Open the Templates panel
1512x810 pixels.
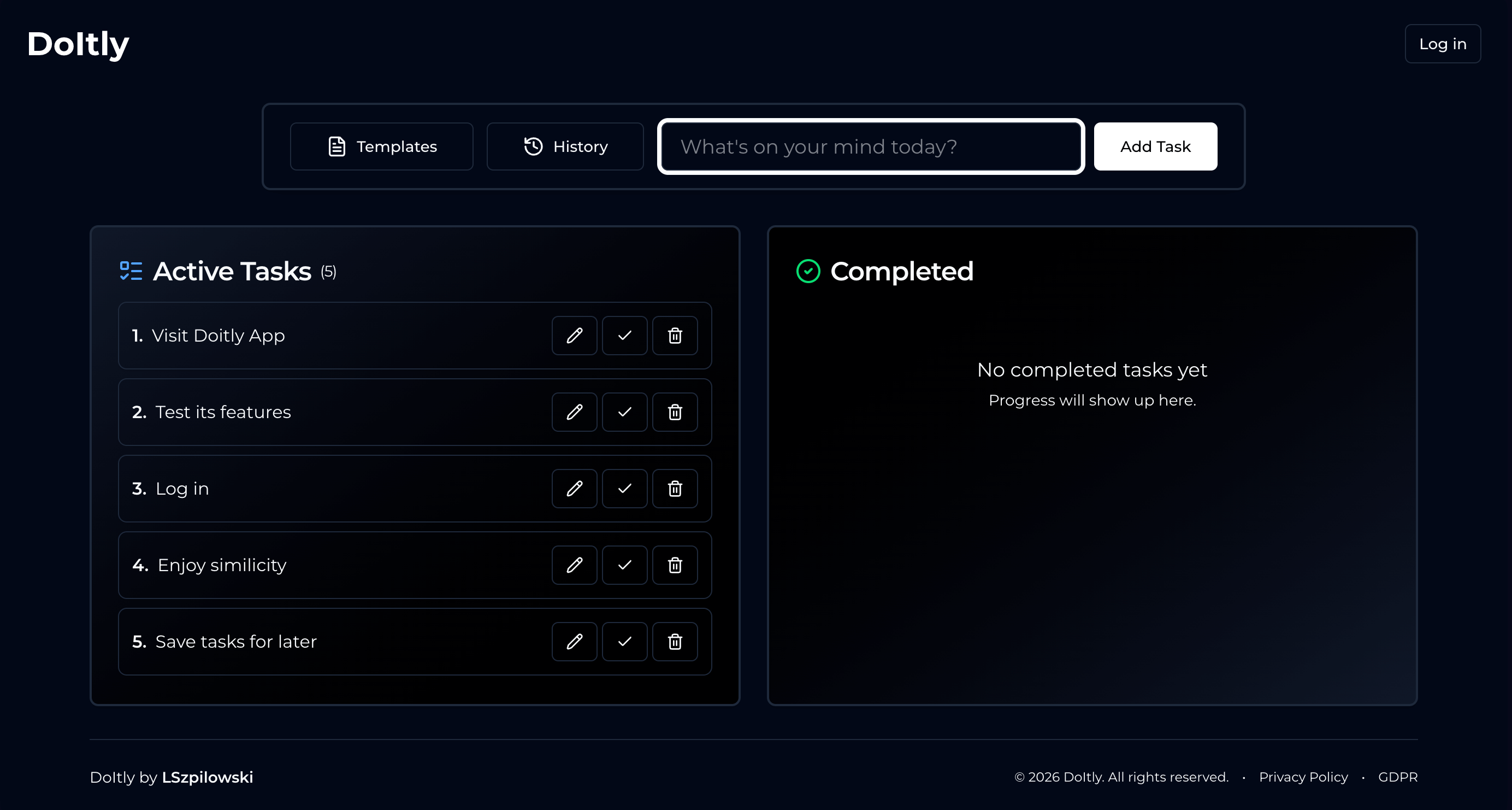coord(381,146)
